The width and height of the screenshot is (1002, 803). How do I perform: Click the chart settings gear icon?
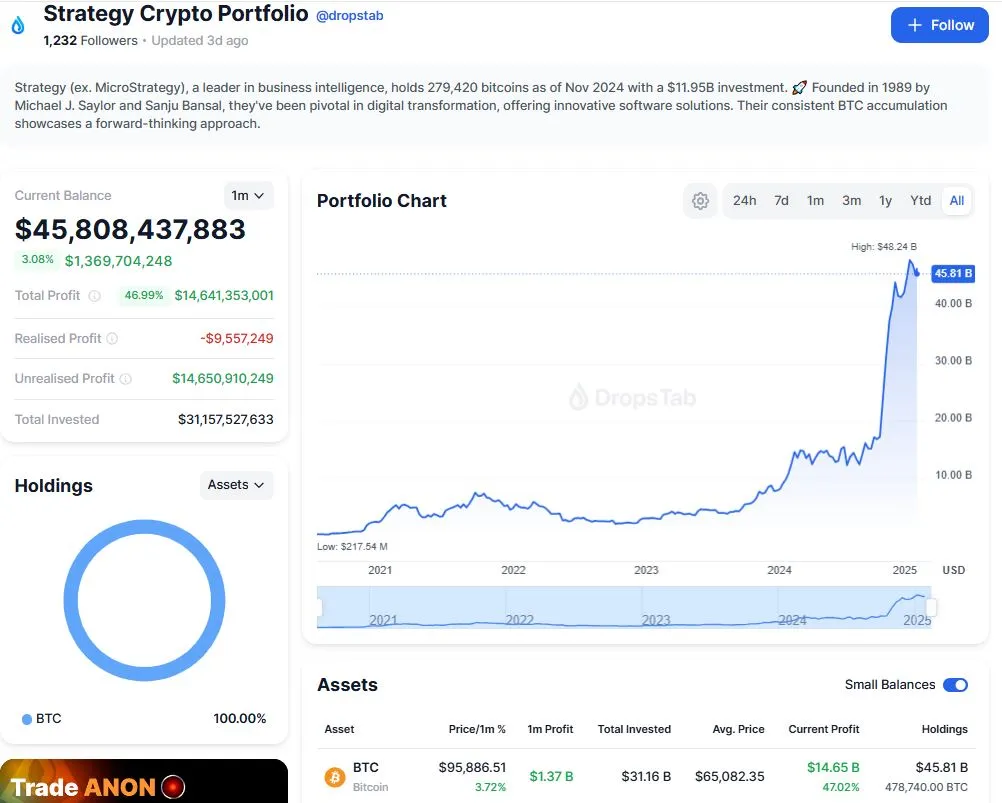[700, 201]
